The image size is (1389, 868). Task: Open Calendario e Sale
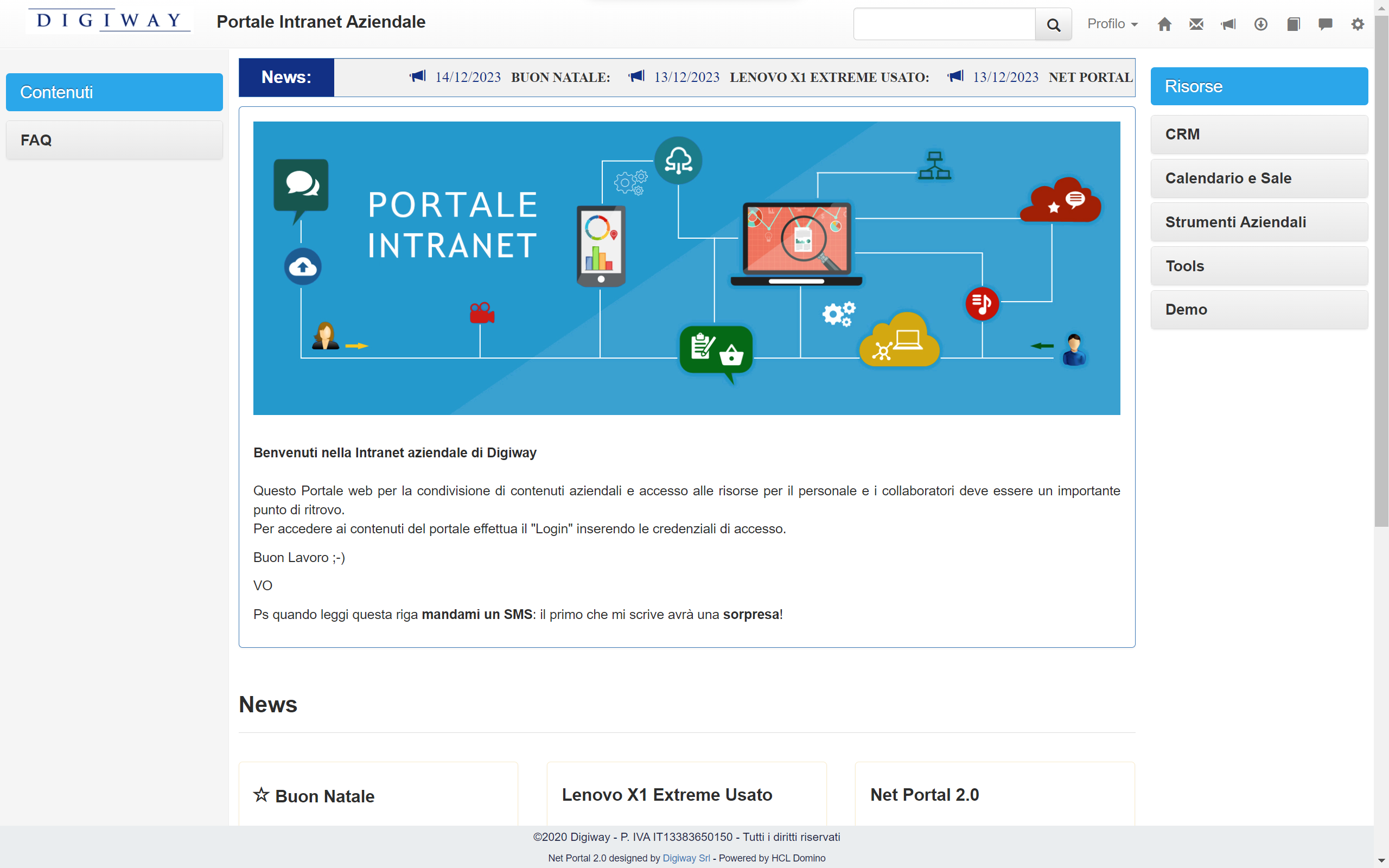[1259, 178]
